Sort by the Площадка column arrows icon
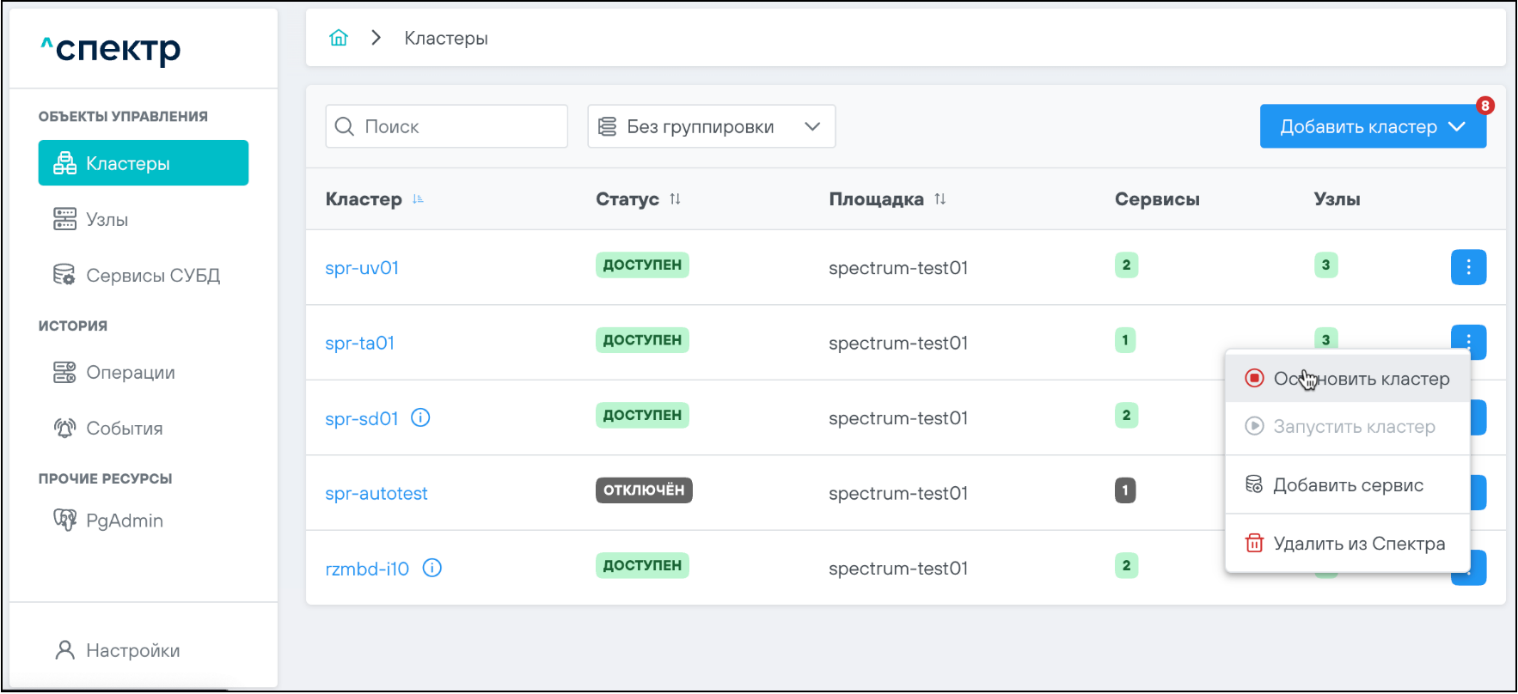The image size is (1518, 694). [940, 199]
